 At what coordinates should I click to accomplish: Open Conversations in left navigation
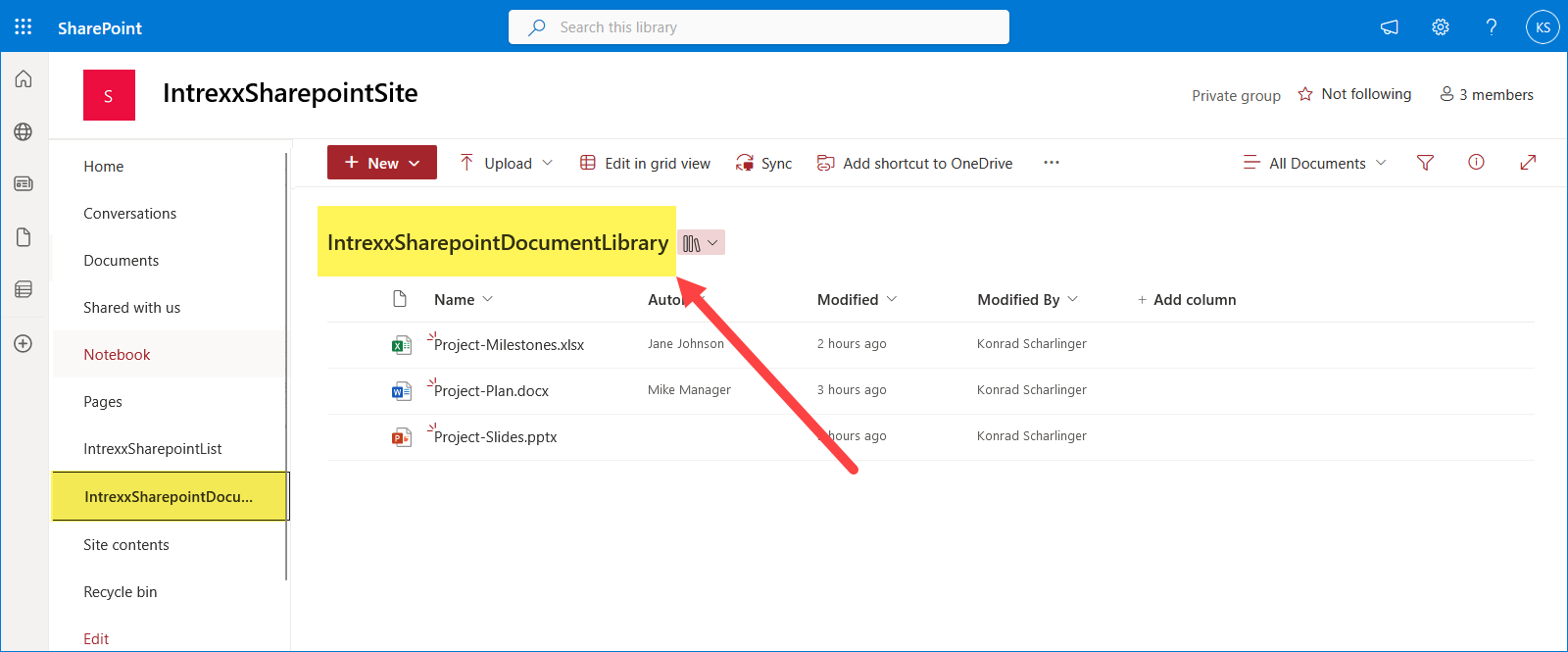click(x=130, y=214)
